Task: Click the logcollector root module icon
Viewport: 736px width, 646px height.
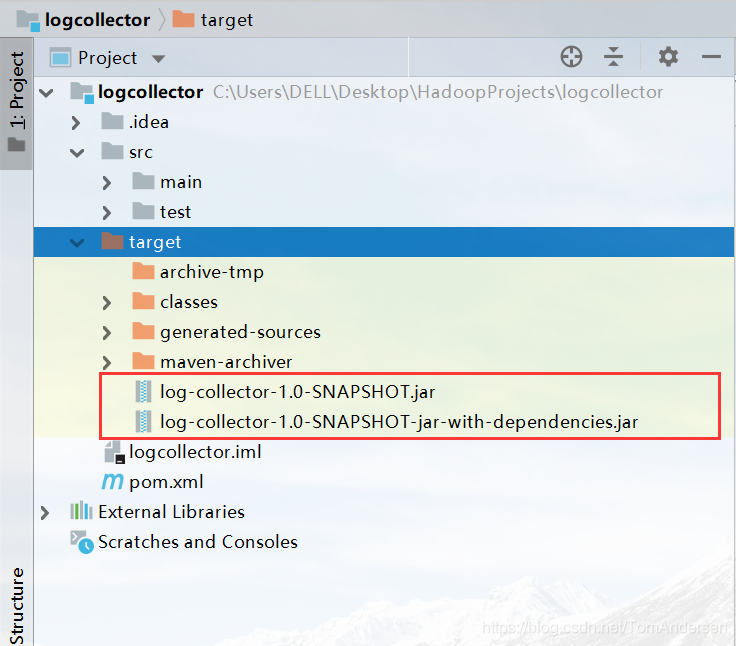Action: click(x=82, y=92)
